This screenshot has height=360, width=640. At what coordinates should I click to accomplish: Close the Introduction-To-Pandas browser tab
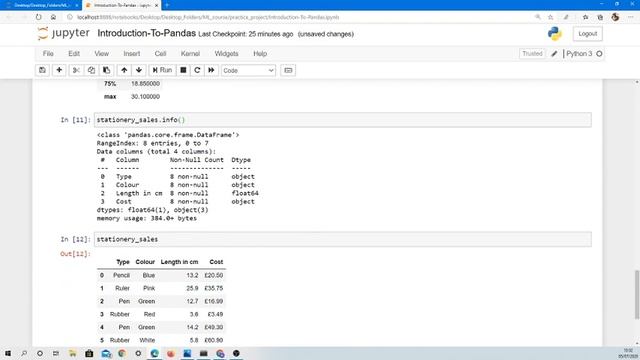click(x=156, y=5)
